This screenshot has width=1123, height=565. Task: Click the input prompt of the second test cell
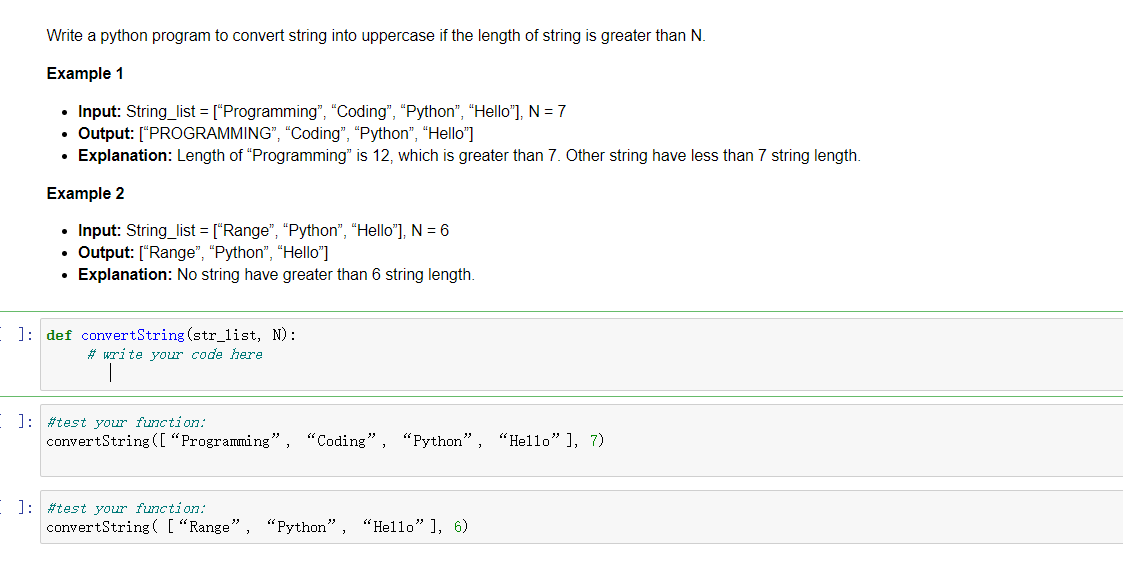16,507
